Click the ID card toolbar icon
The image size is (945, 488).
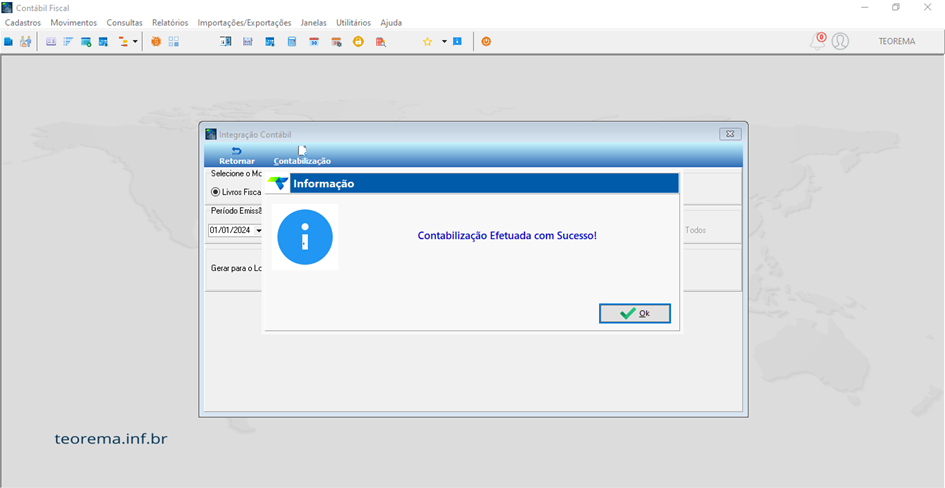click(51, 42)
